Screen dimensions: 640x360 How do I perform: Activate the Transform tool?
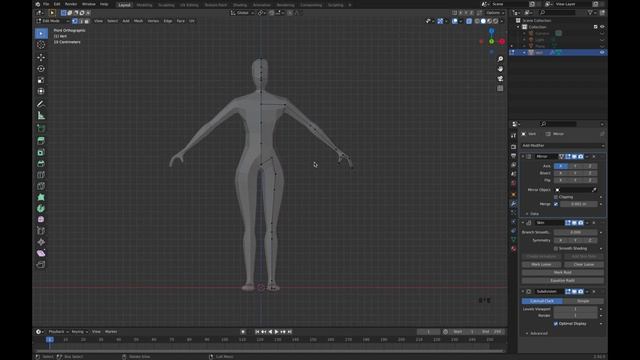pos(41,91)
